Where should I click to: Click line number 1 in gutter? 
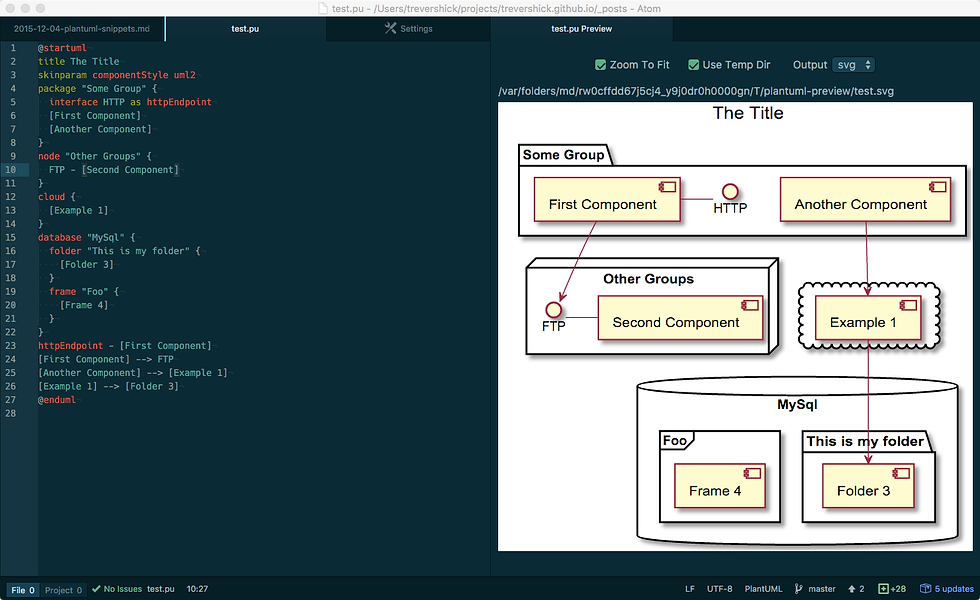[12, 48]
